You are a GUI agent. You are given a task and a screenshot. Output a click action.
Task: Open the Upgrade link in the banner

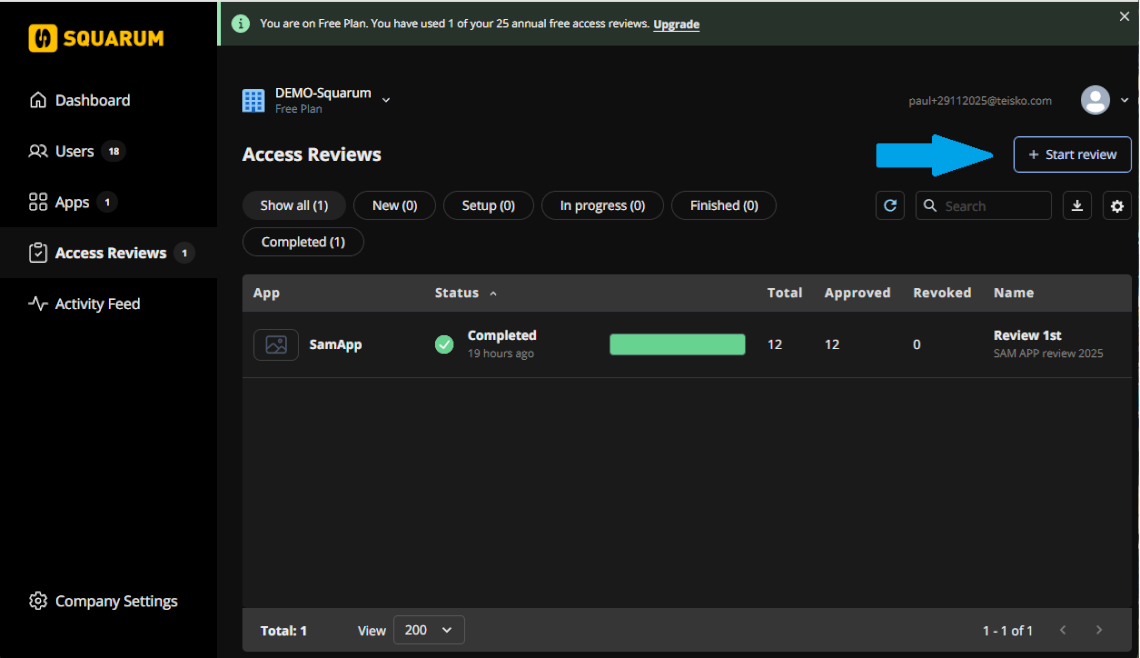[x=676, y=24]
